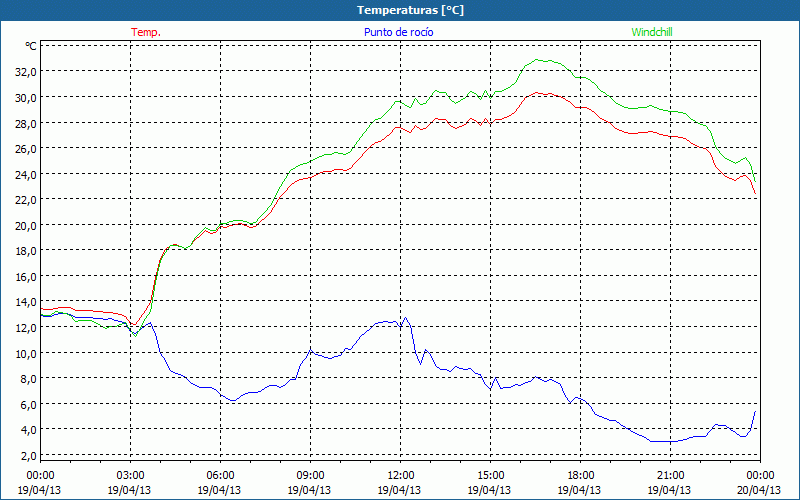Click the 18,0 y-axis value
Image resolution: width=800 pixels, height=500 pixels.
(27, 251)
